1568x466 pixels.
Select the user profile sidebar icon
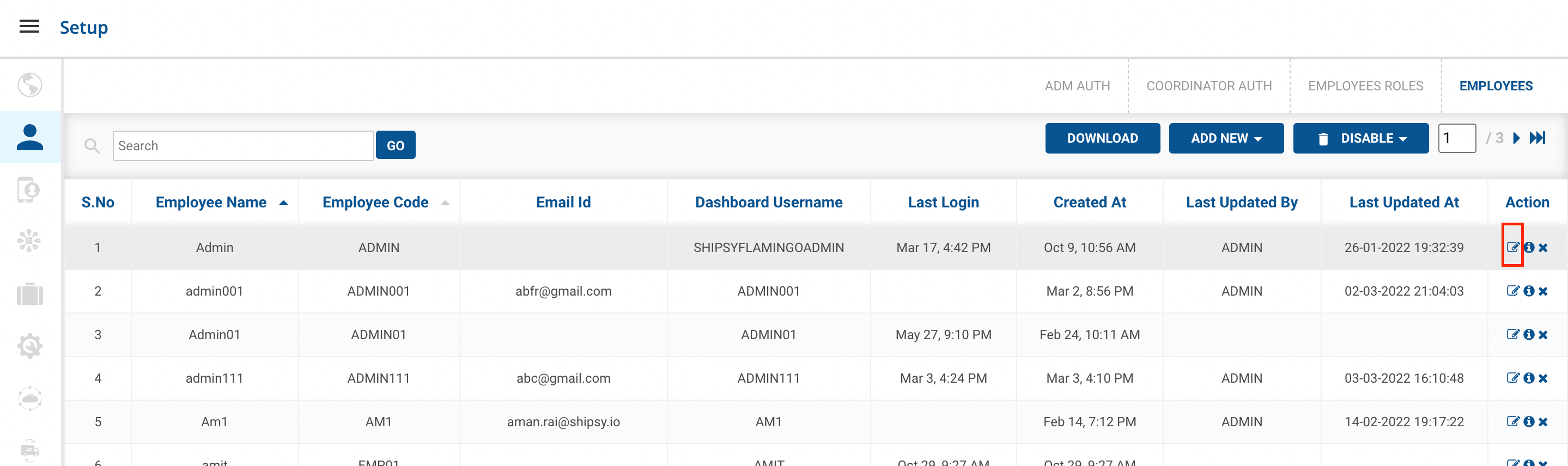(x=30, y=138)
